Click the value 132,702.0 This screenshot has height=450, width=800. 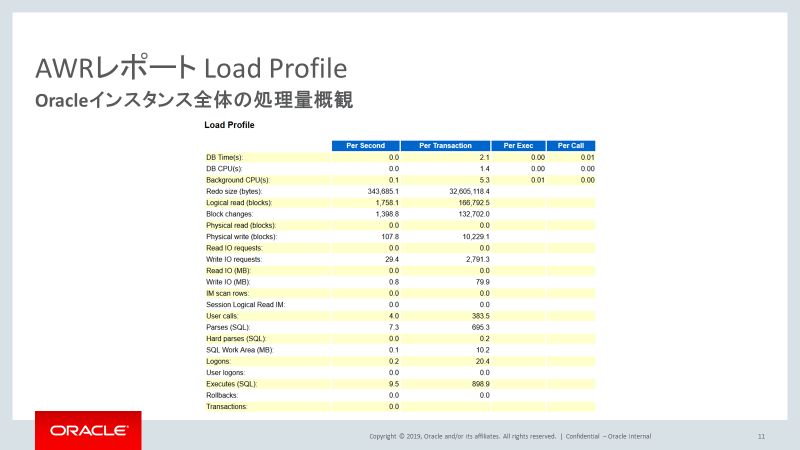[474, 214]
